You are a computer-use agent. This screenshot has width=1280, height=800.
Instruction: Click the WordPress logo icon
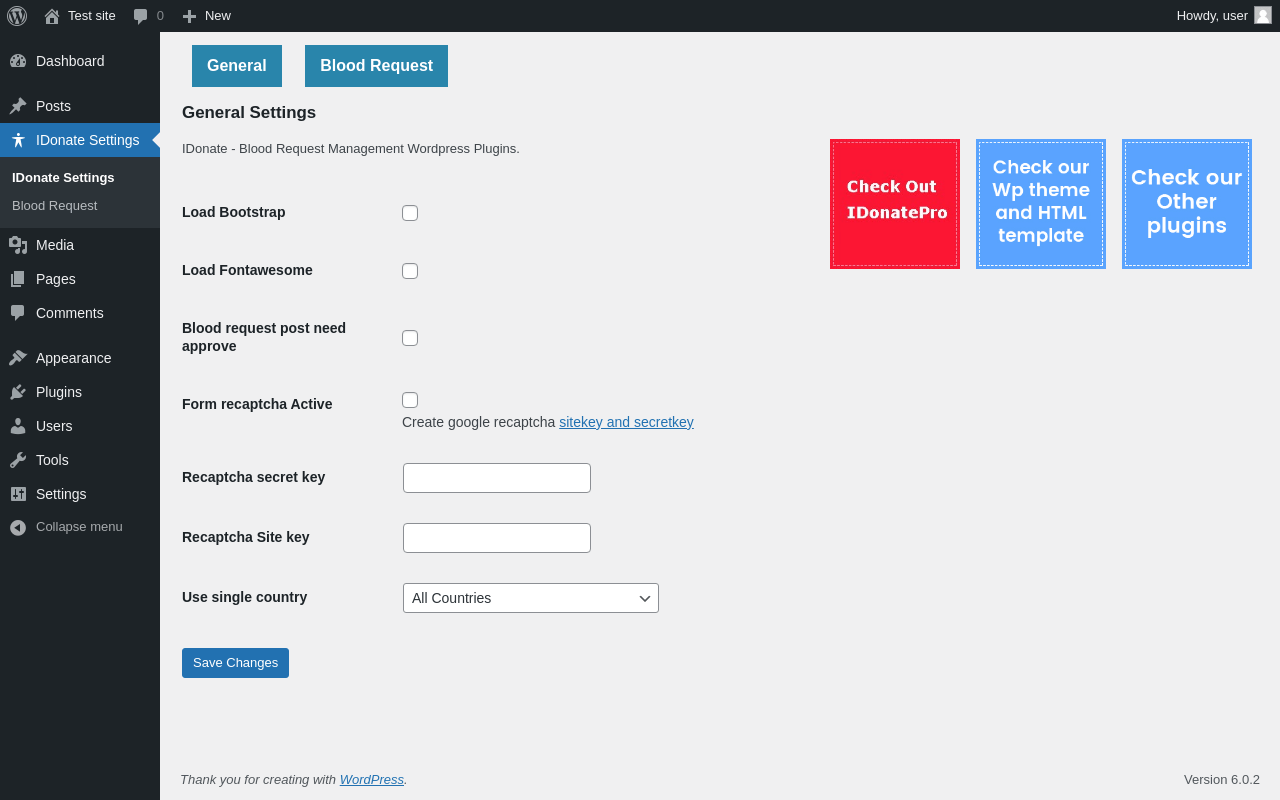click(x=17, y=16)
